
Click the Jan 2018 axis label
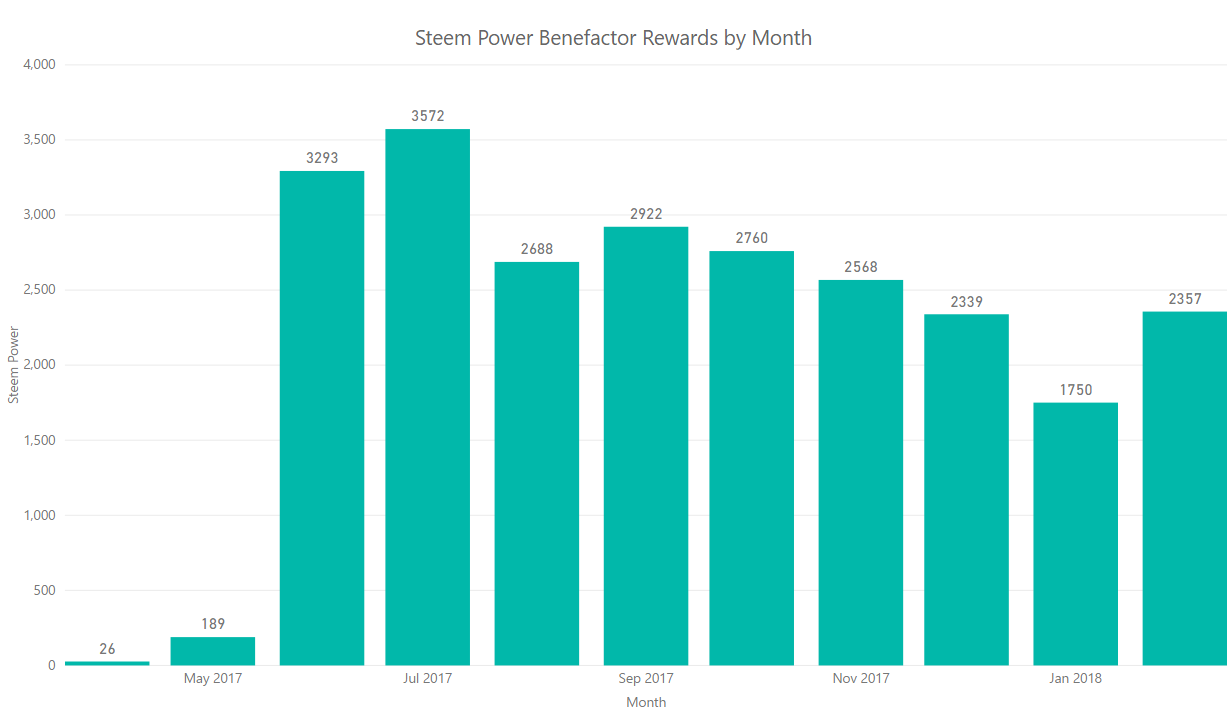(x=1076, y=678)
